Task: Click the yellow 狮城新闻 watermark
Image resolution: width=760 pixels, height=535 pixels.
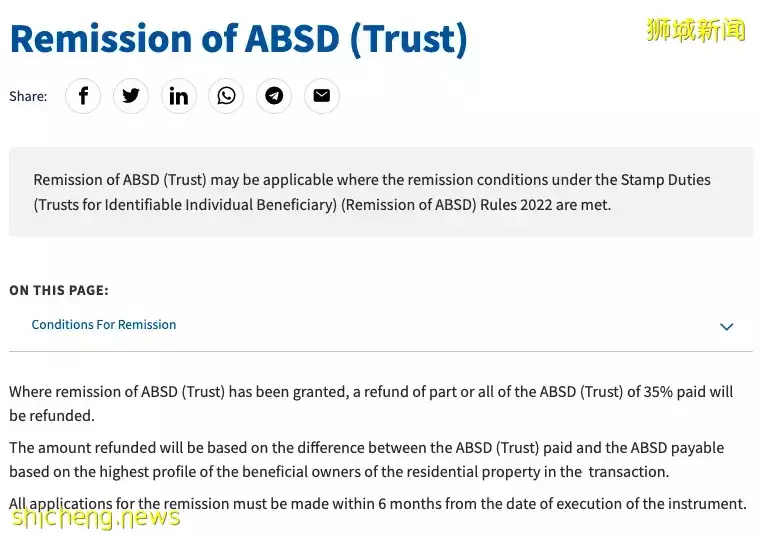Action: click(x=696, y=30)
